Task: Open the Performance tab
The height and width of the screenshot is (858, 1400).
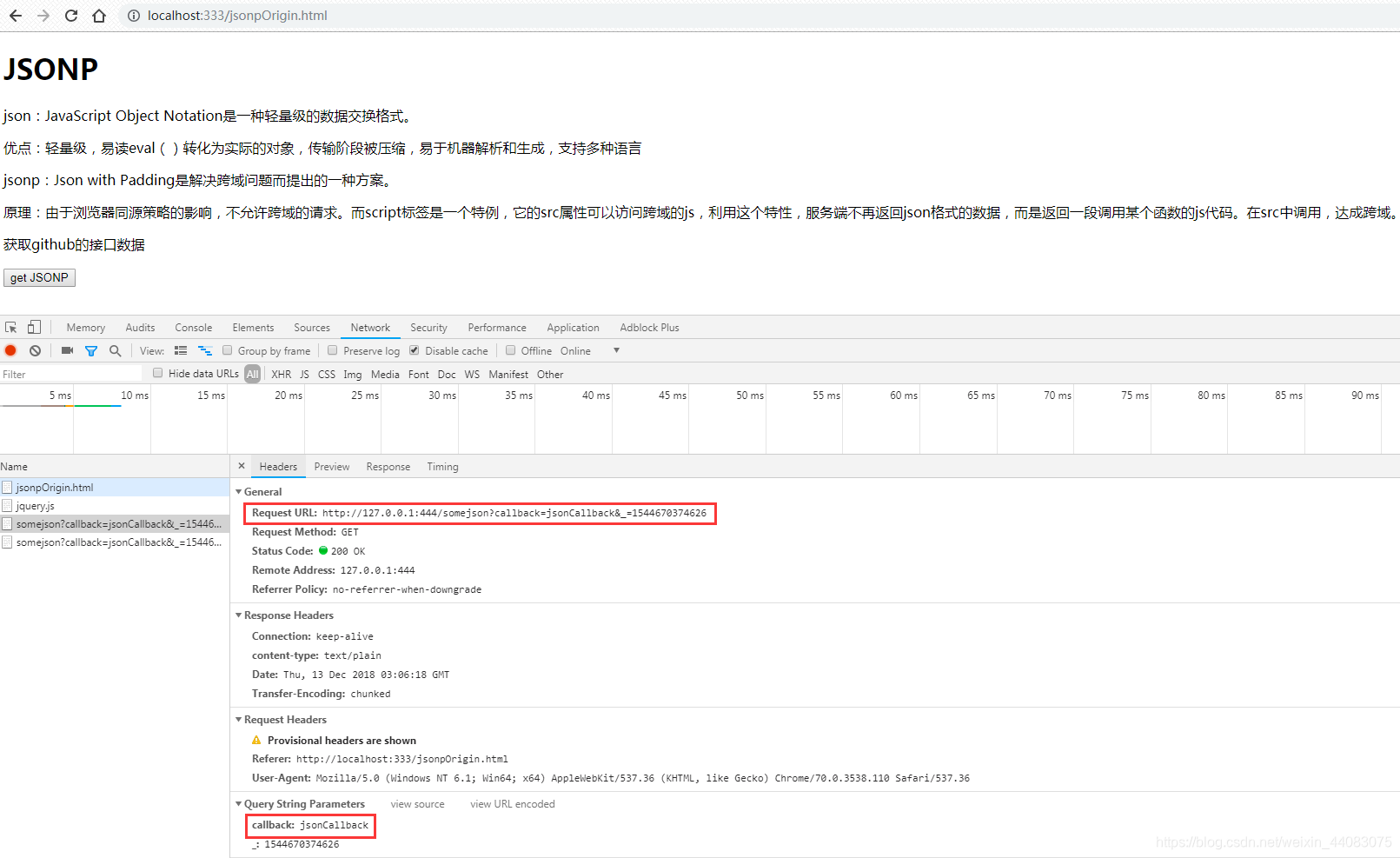Action: point(497,328)
